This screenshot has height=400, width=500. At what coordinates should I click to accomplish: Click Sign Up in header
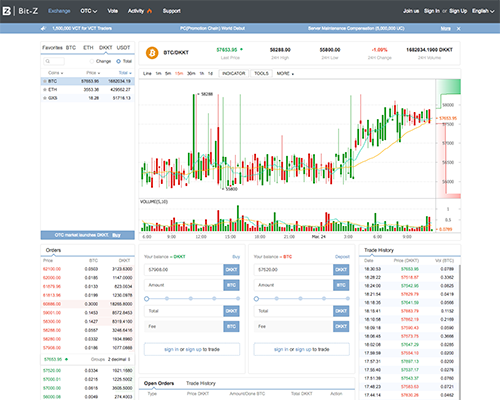458,11
